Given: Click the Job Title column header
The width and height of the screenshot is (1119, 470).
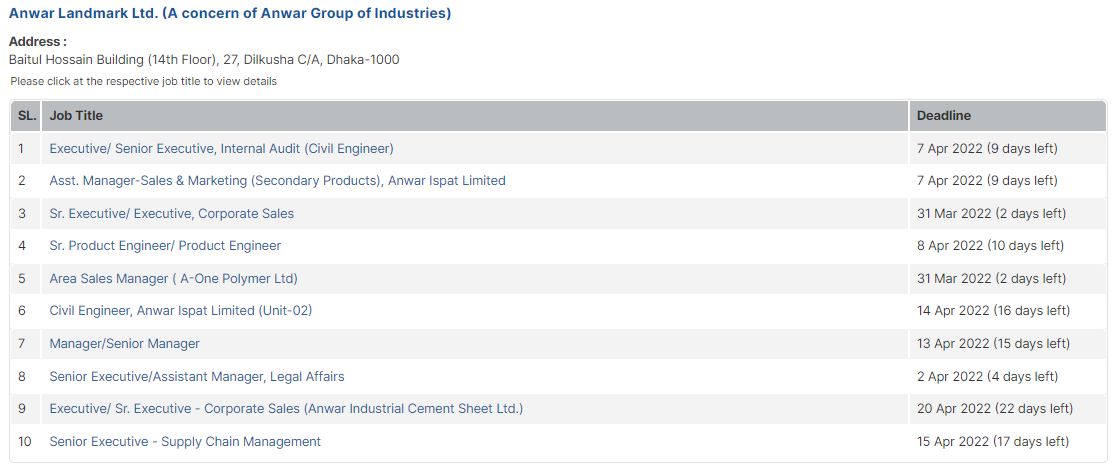Looking at the screenshot, I should point(76,116).
